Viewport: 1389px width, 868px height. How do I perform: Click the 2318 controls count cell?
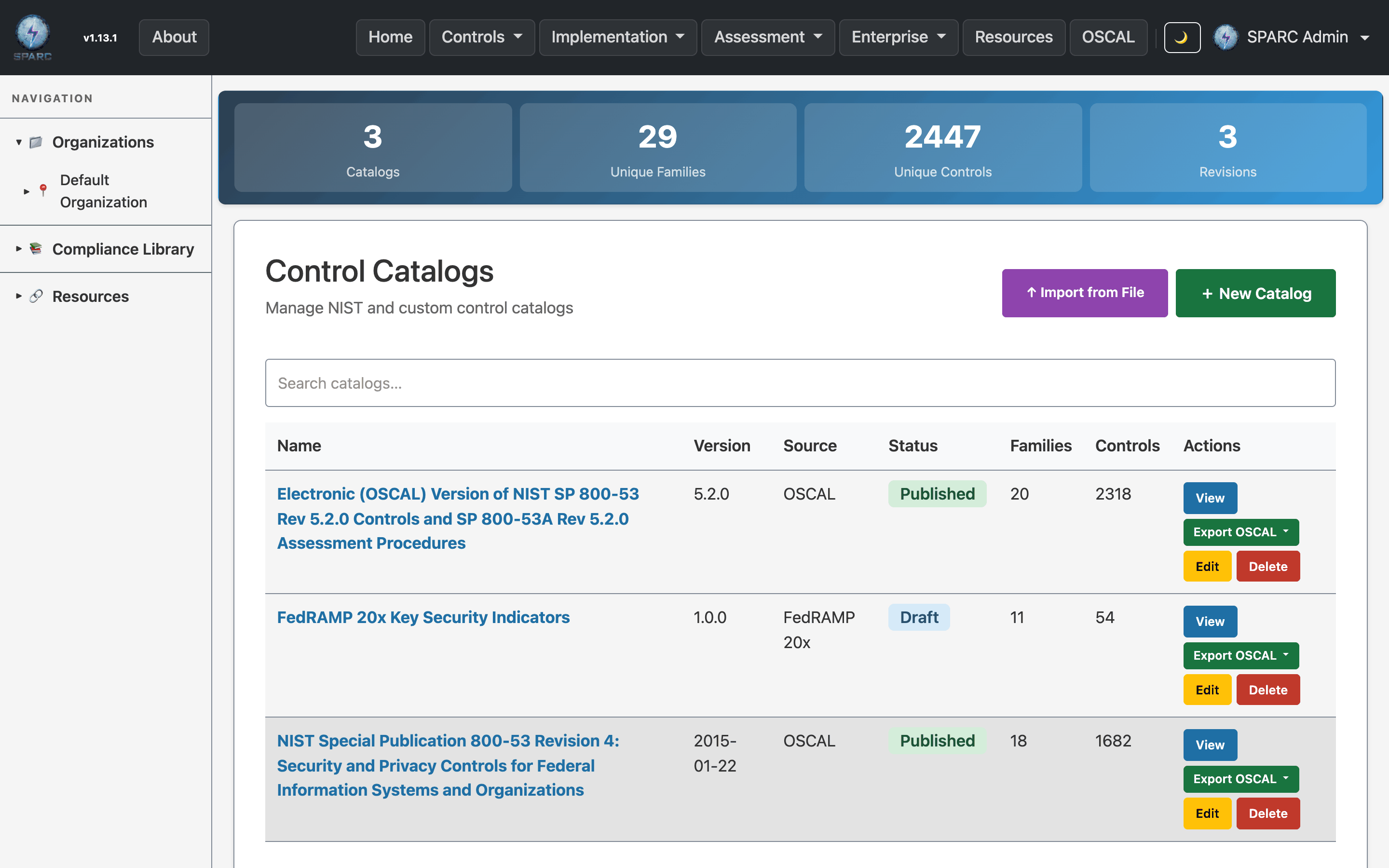[x=1113, y=494]
